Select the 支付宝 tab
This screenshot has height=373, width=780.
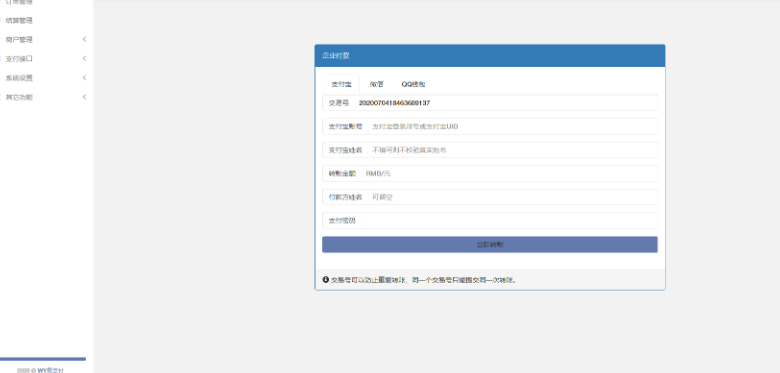pos(341,85)
